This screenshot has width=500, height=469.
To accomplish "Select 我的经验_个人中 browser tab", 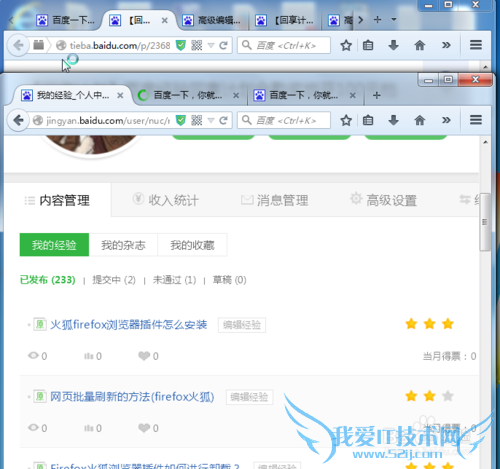I will (x=69, y=96).
